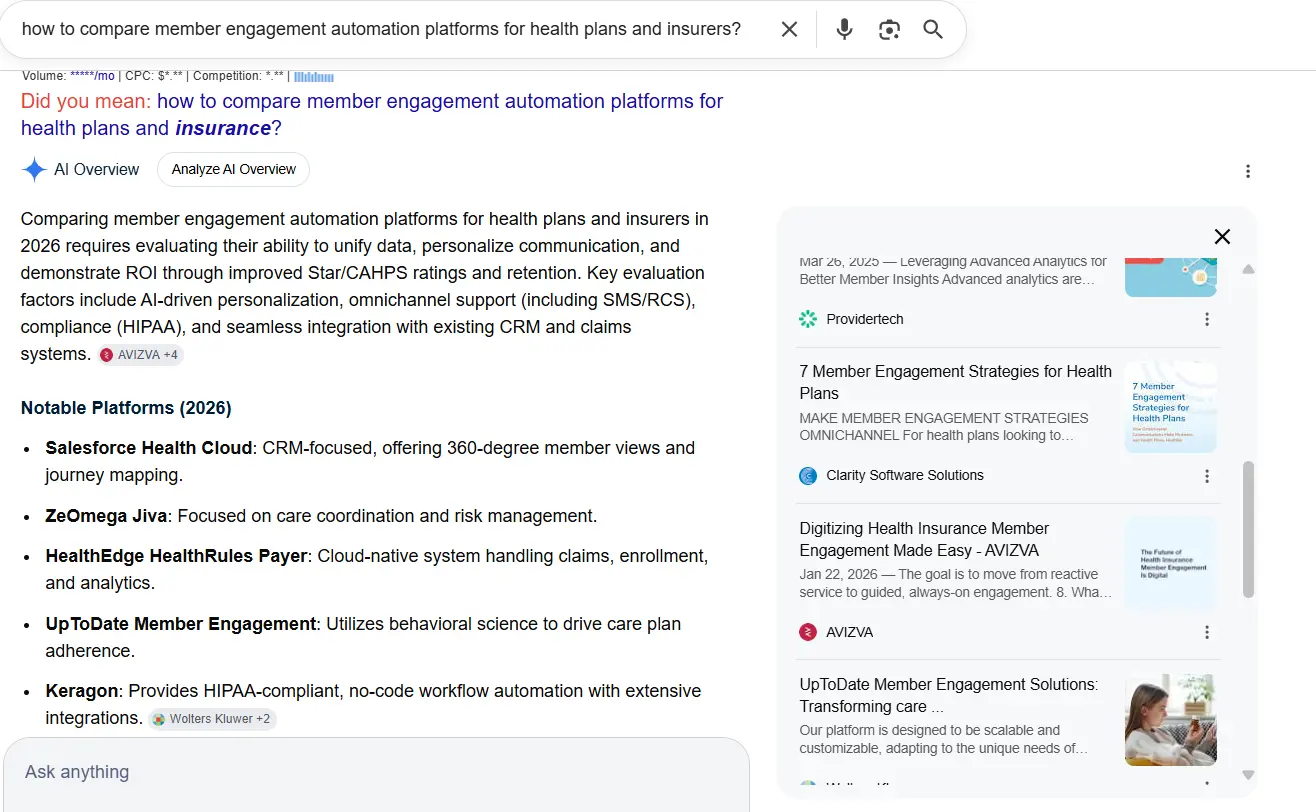Click the Competition value text
The width and height of the screenshot is (1316, 812).
click(x=275, y=76)
